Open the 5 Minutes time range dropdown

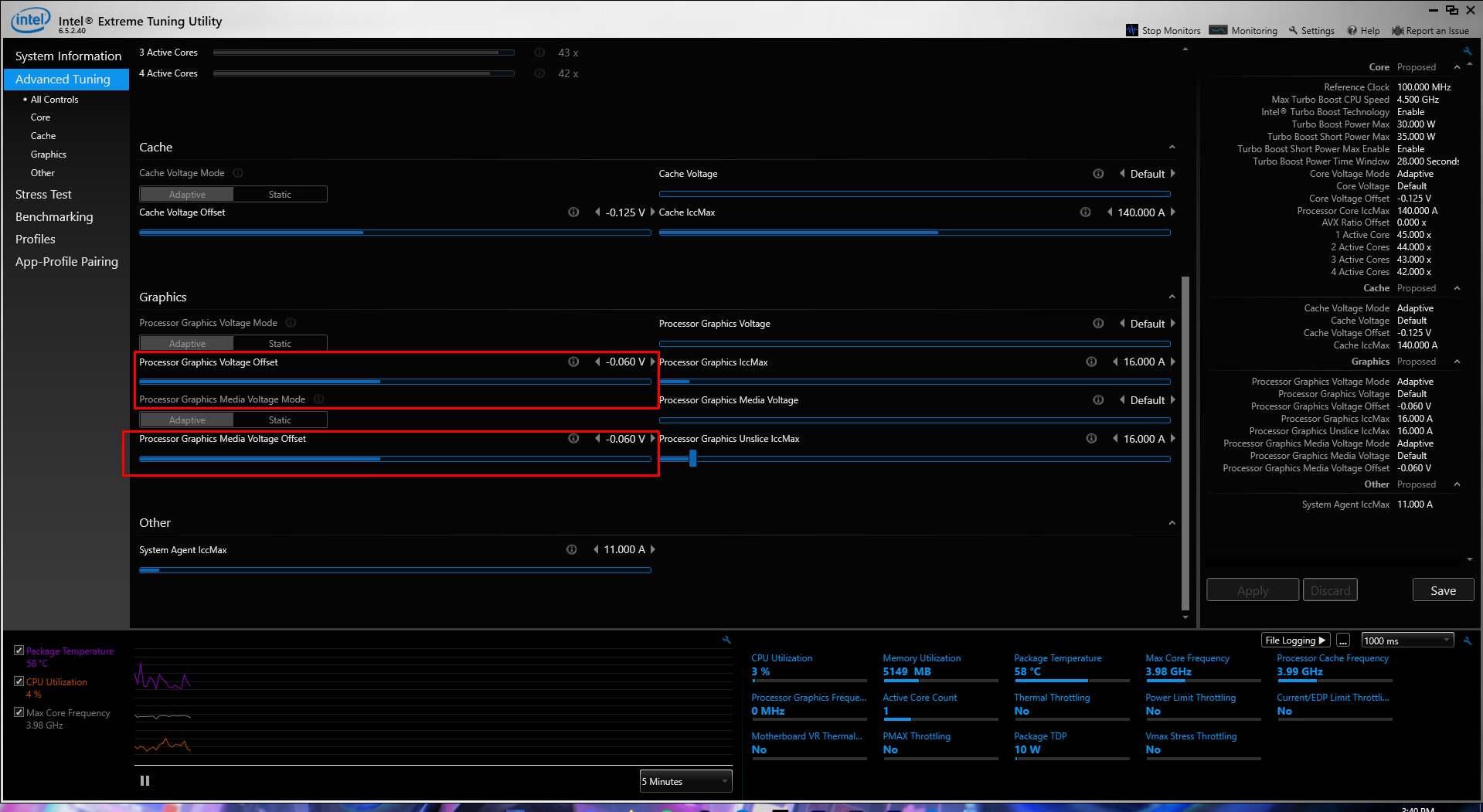click(x=685, y=781)
